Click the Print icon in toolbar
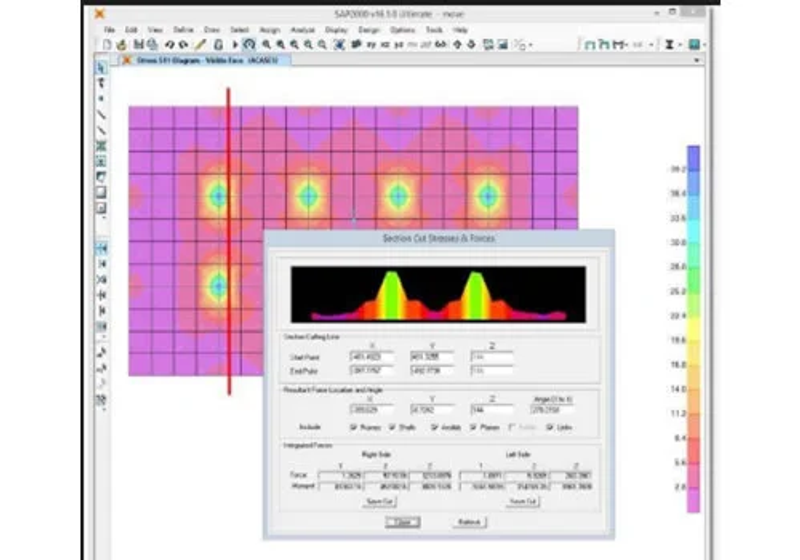This screenshot has height=560, width=800. (152, 45)
